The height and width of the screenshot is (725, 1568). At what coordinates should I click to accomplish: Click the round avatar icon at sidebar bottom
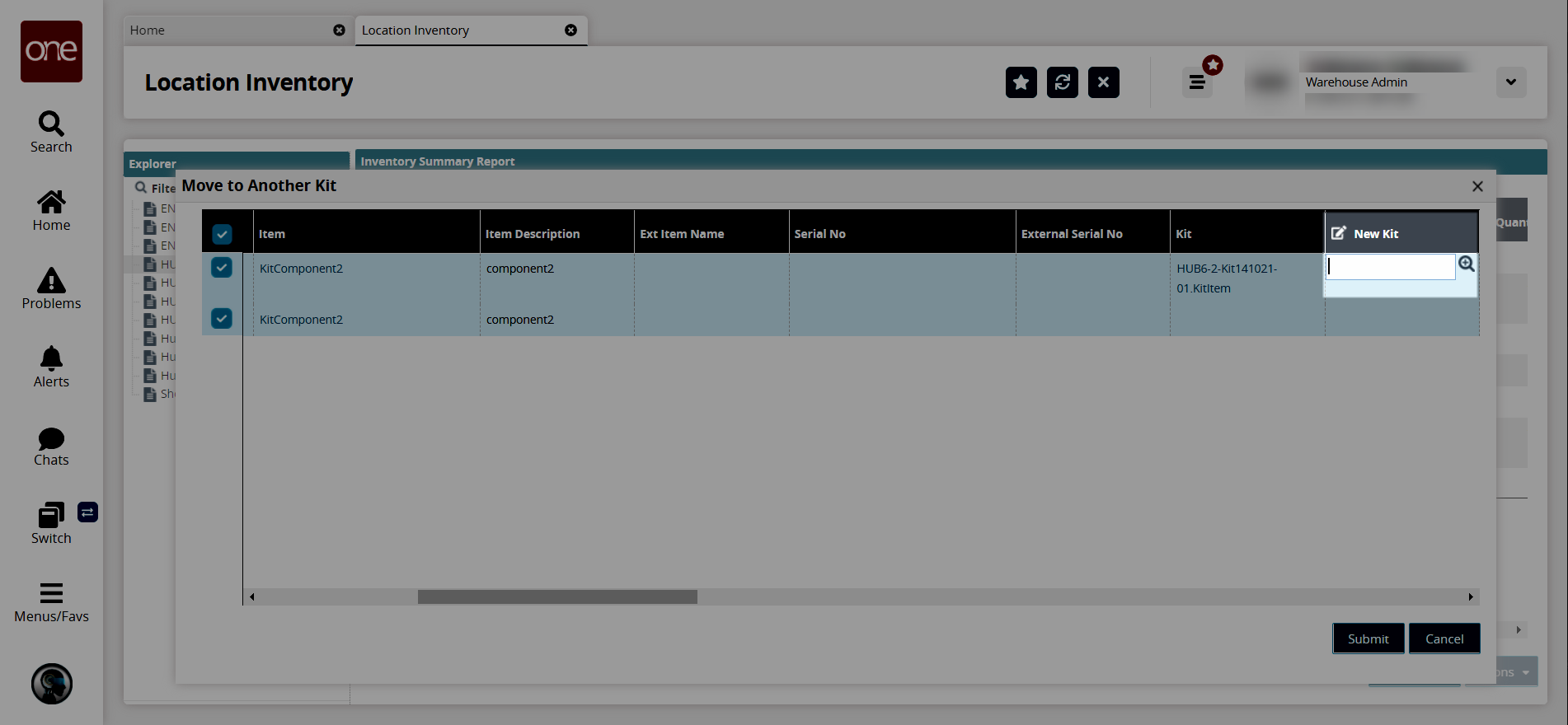pyautogui.click(x=52, y=684)
